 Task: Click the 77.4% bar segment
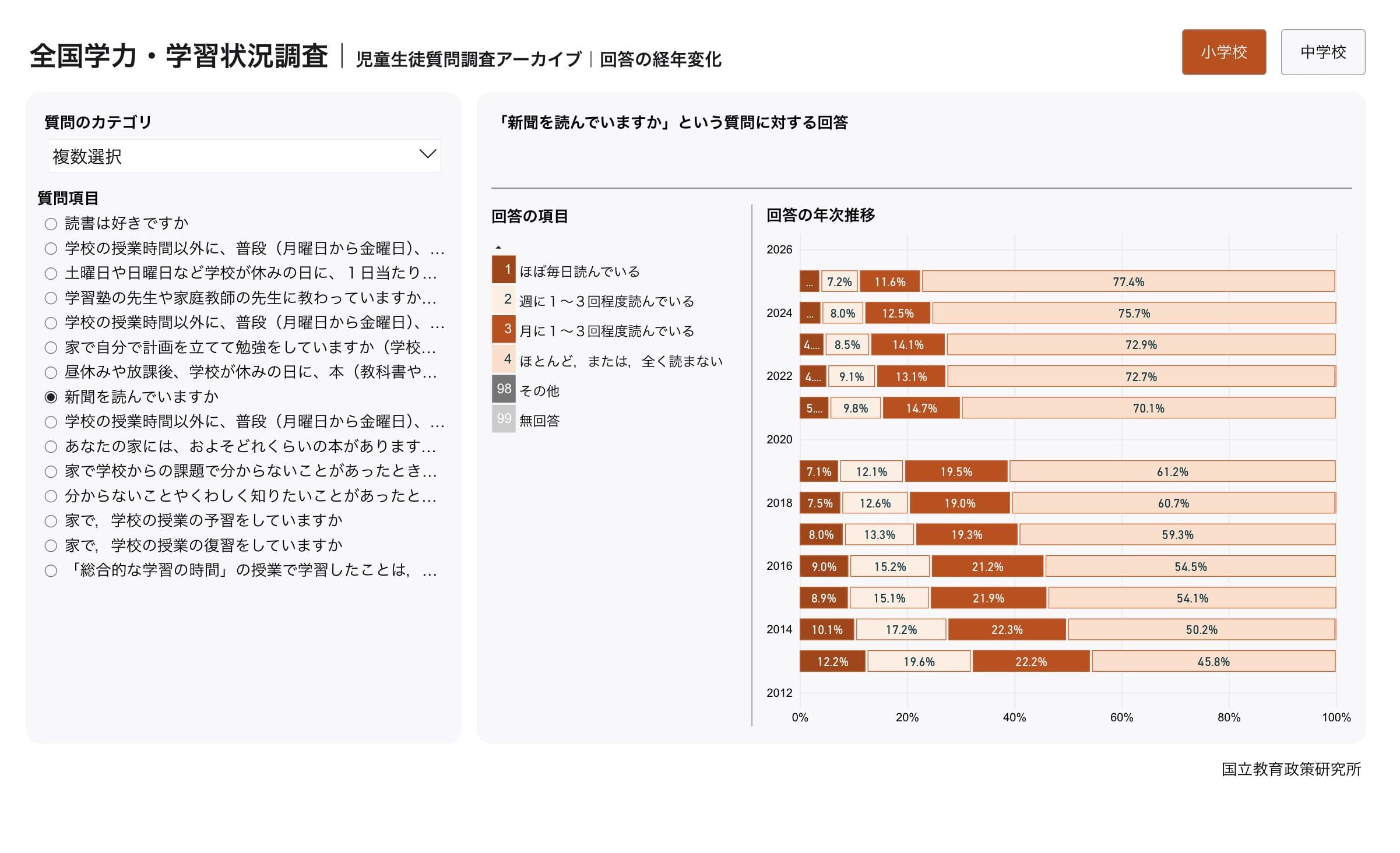[x=1128, y=281]
